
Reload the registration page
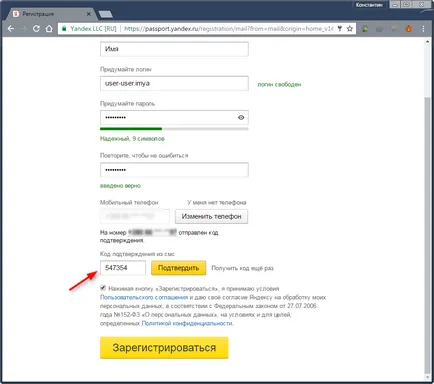(x=36, y=29)
